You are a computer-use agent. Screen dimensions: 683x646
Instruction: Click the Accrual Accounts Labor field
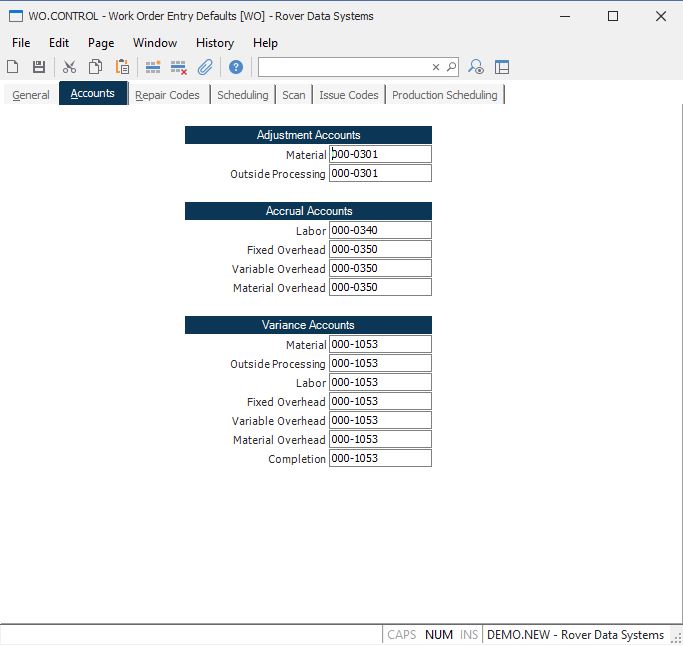pyautogui.click(x=380, y=231)
